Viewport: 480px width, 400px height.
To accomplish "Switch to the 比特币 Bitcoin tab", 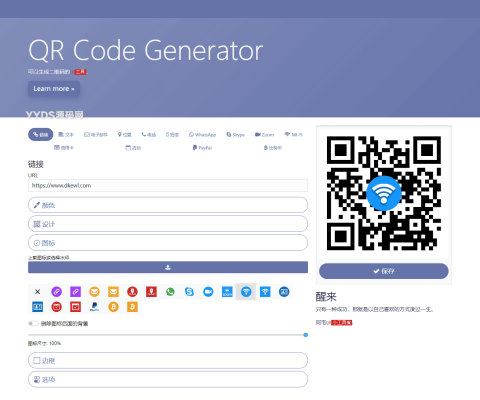I will pos(273,148).
